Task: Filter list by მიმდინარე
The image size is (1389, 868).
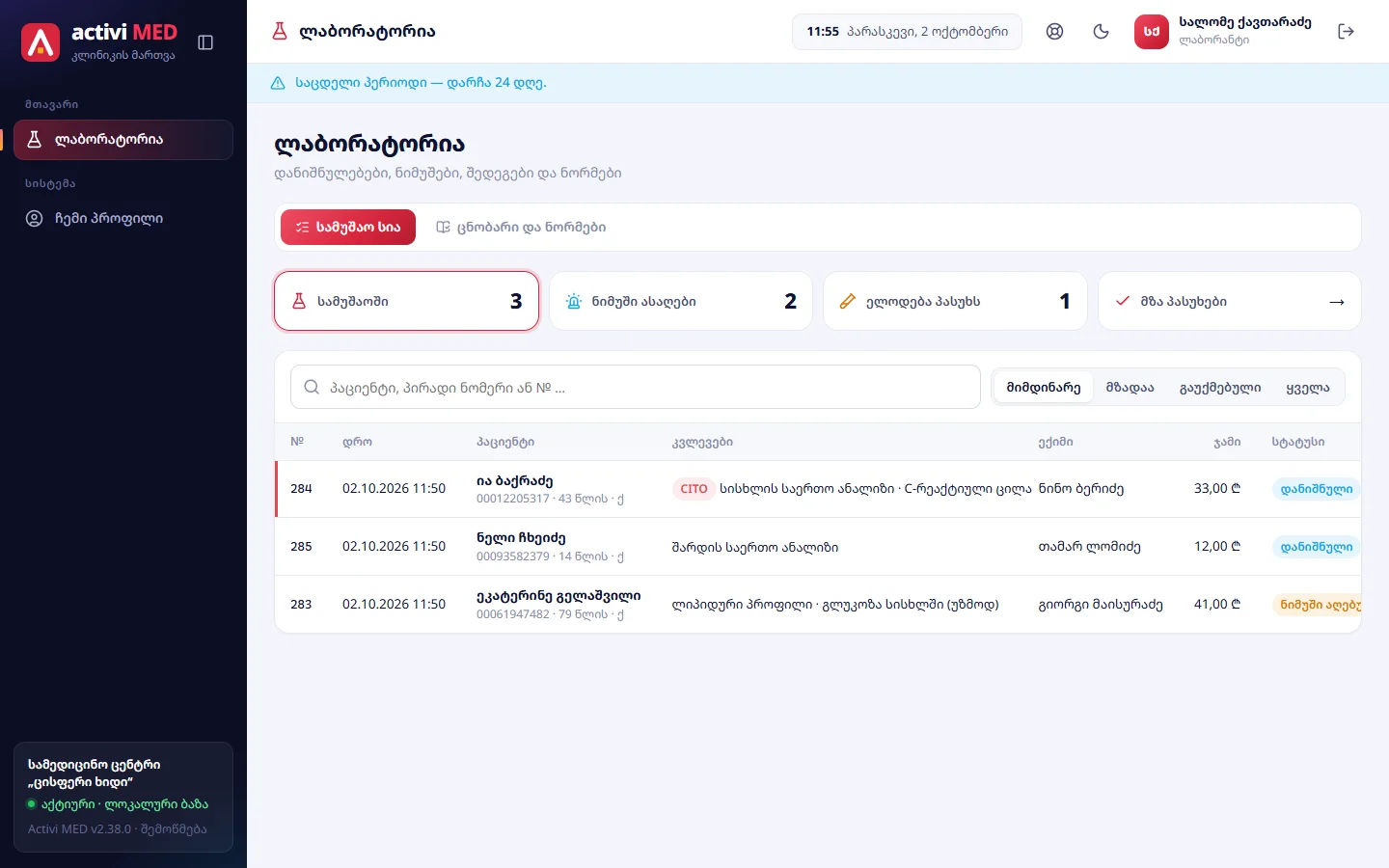Action: (1044, 388)
